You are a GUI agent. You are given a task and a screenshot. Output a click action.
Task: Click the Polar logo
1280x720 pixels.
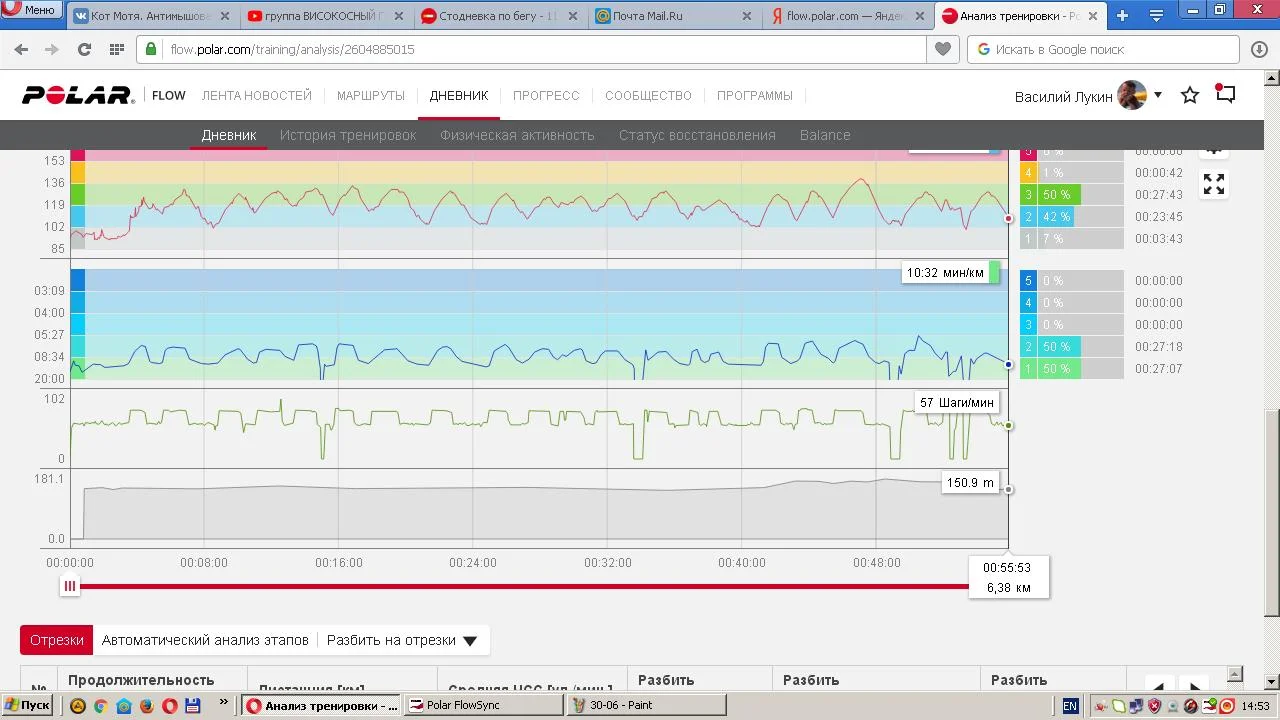pos(78,96)
